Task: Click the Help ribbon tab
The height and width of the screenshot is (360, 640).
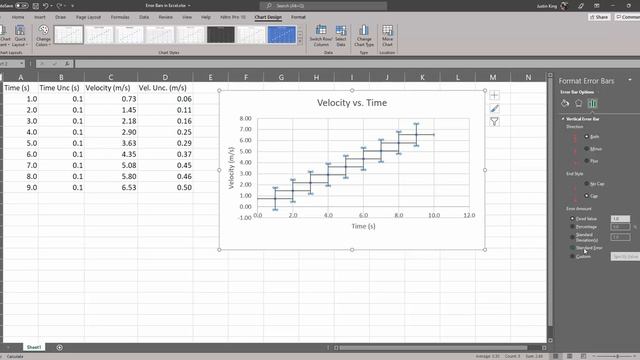Action: click(206, 17)
